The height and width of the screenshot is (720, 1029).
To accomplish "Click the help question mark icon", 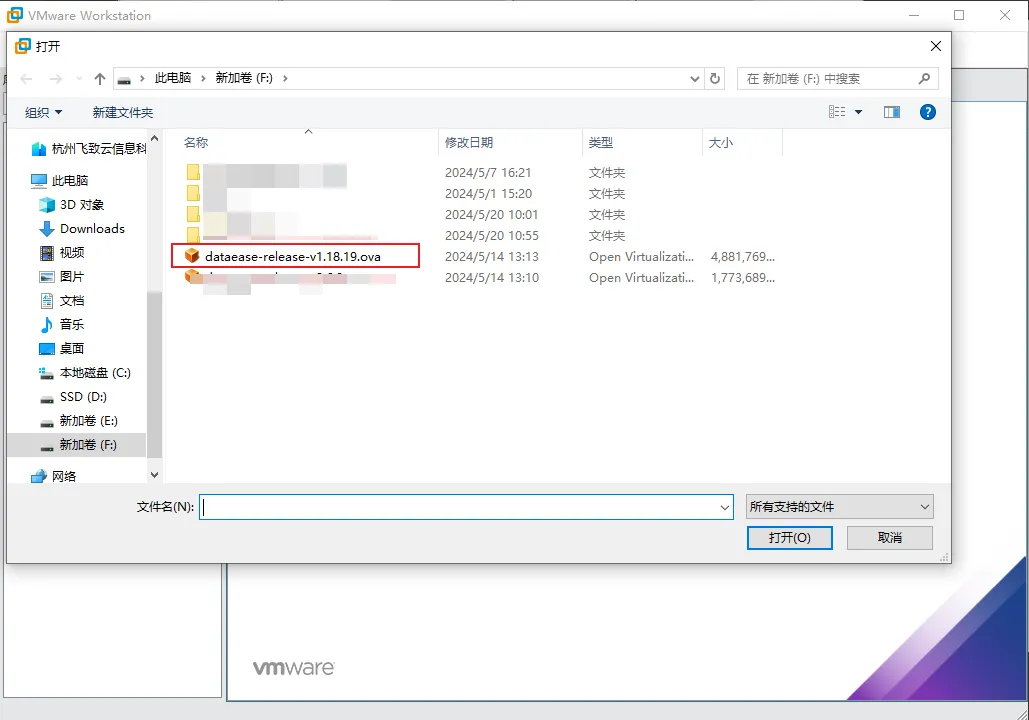I will [927, 112].
